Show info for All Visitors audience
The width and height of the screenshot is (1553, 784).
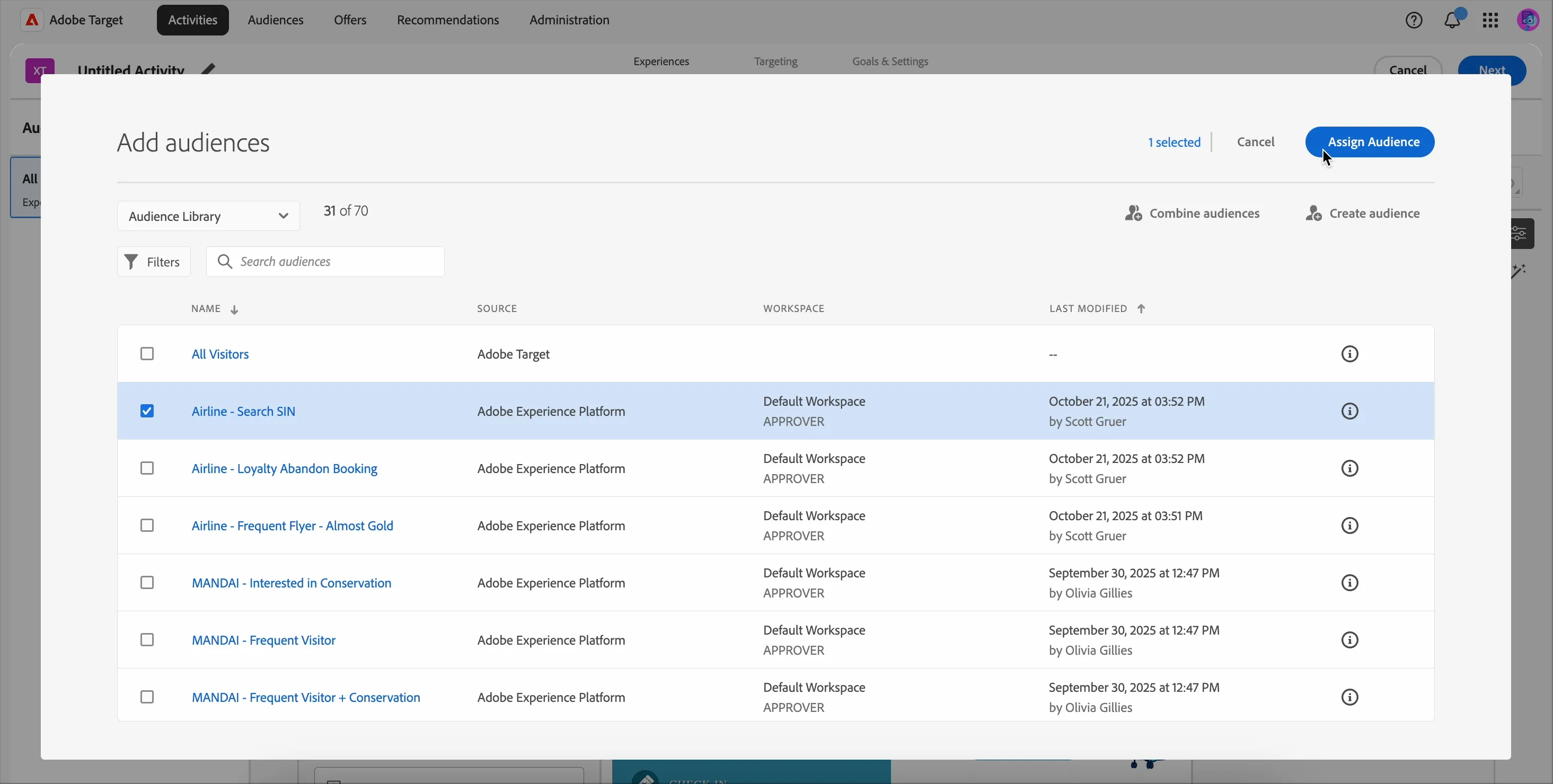[1350, 354]
